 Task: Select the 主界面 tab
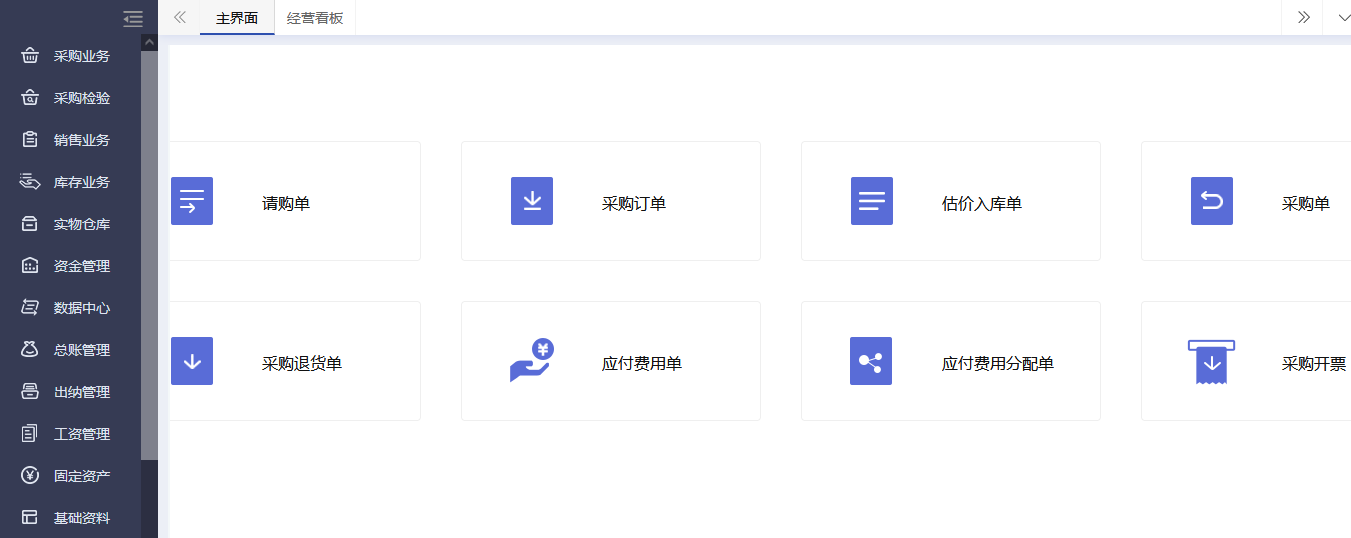(x=237, y=18)
